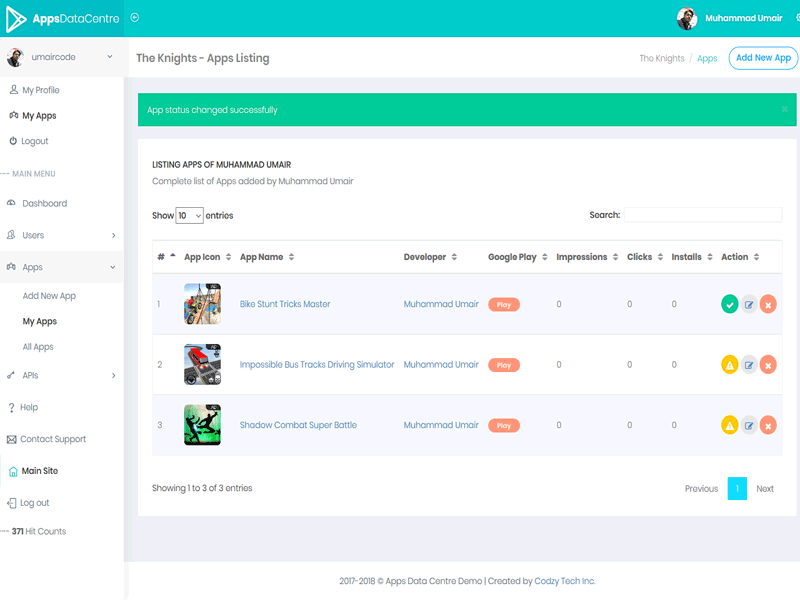Select All Apps in the Apps submenu
800x600 pixels.
[38, 347]
